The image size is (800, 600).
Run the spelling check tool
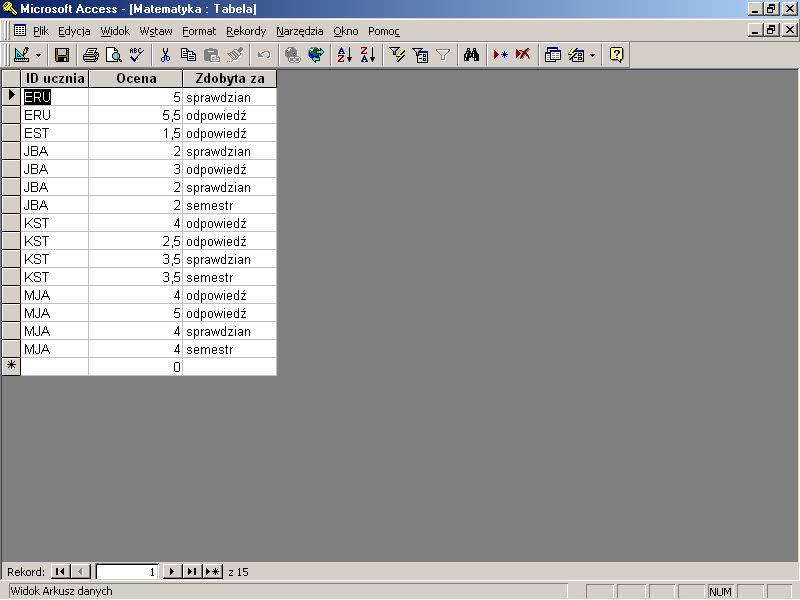click(x=136, y=55)
